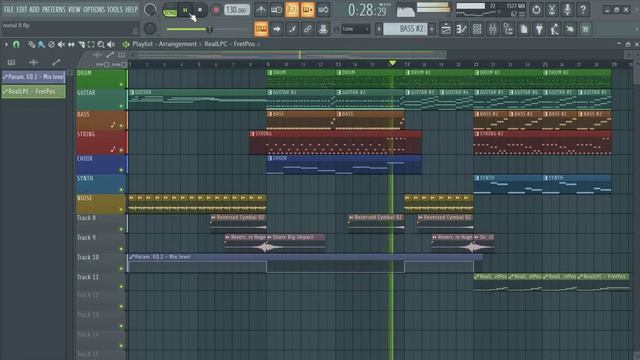This screenshot has height=360, width=640.
Task: Select 'Param. EQ 2 - Mix level' picker item
Action: tap(33, 77)
